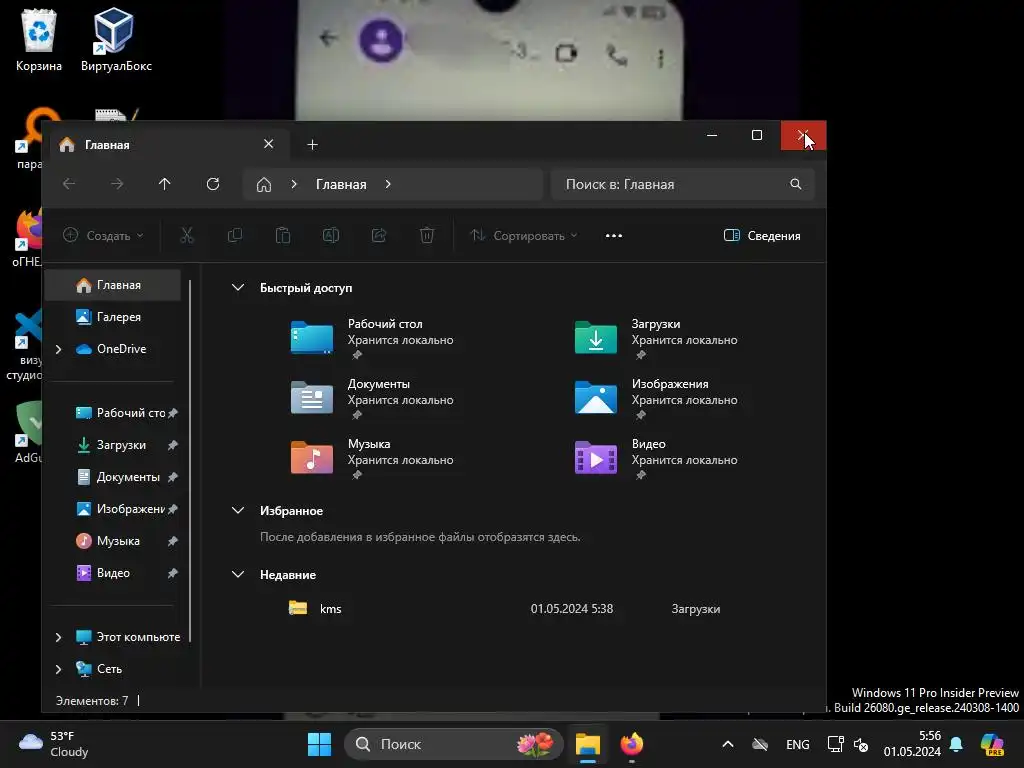The height and width of the screenshot is (768, 1024).
Task: Click the navigation pane scrollbar
Action: point(190,460)
